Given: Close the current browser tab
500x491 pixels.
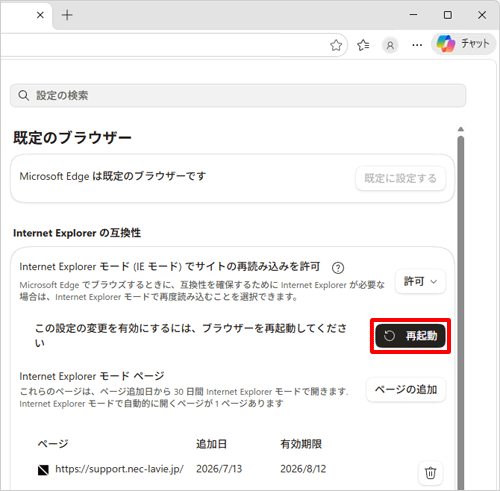Looking at the screenshot, I should point(40,15).
